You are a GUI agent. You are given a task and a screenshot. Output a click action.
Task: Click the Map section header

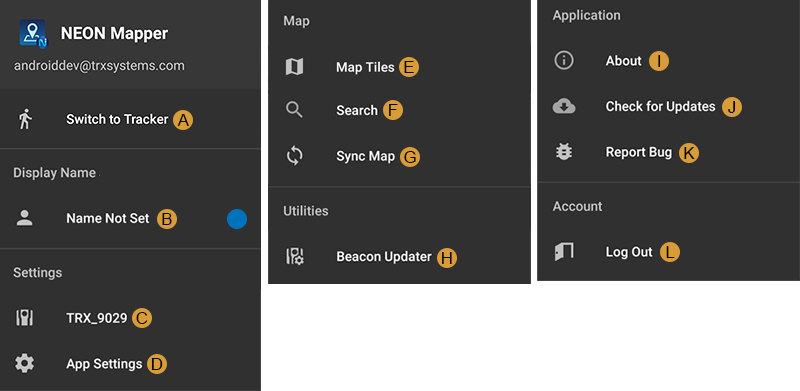pyautogui.click(x=296, y=21)
